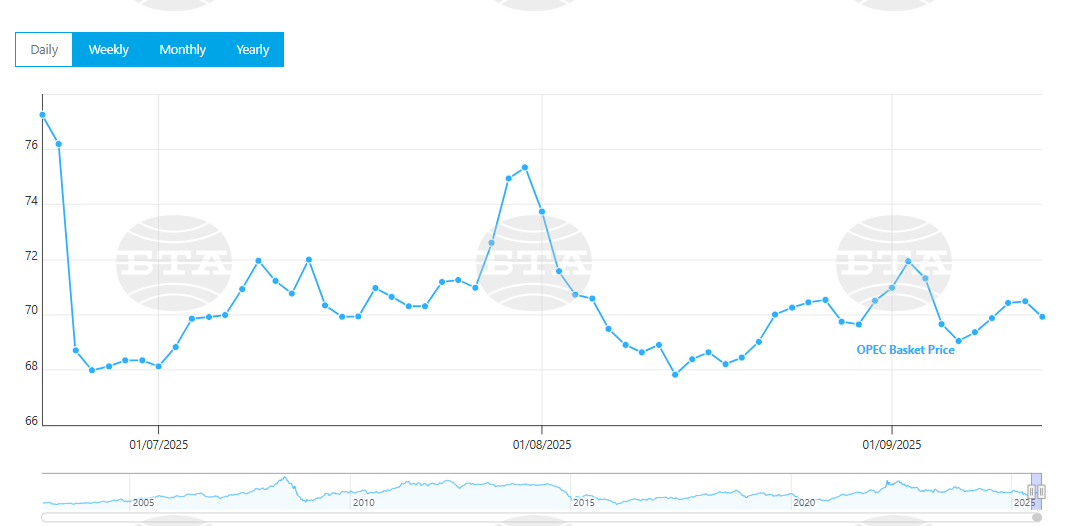
Task: Click the 01/09/2025 x-axis label
Action: pos(892,444)
